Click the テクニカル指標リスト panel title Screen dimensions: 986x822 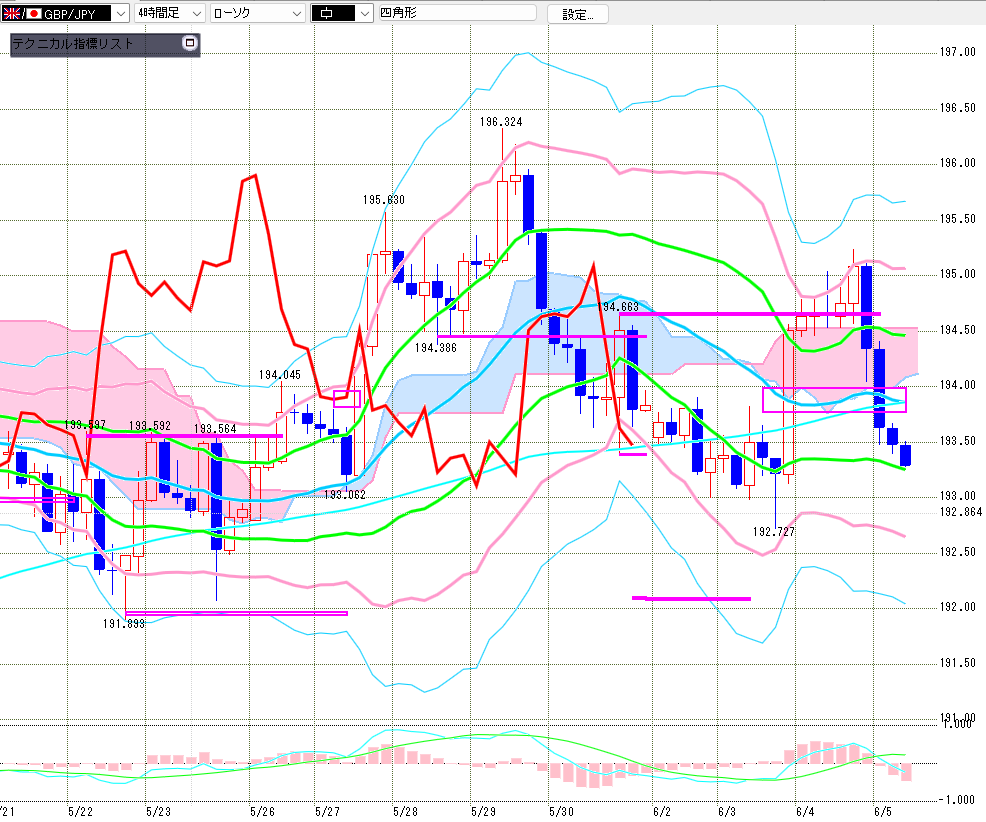[x=73, y=43]
